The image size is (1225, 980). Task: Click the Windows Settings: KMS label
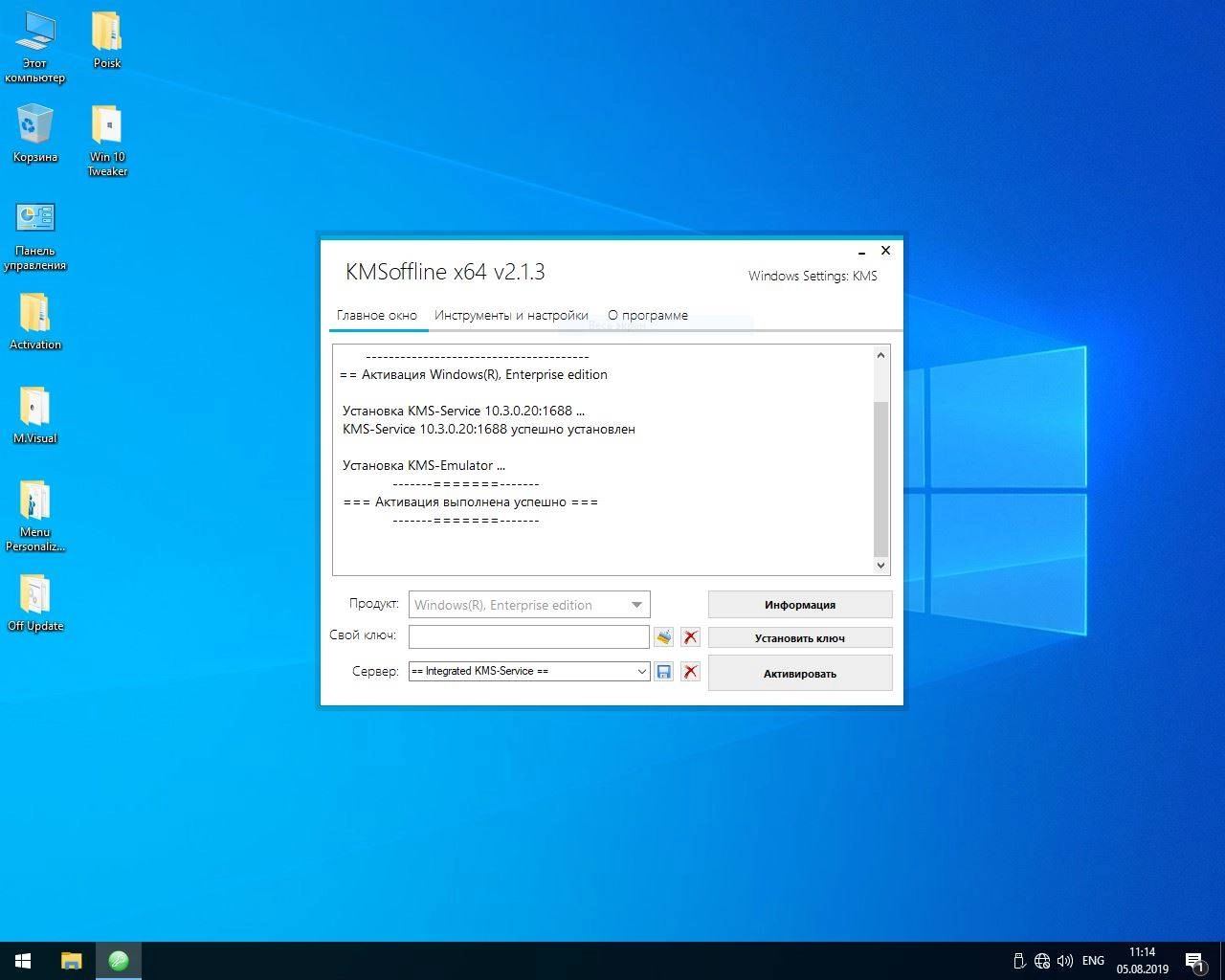coord(813,276)
